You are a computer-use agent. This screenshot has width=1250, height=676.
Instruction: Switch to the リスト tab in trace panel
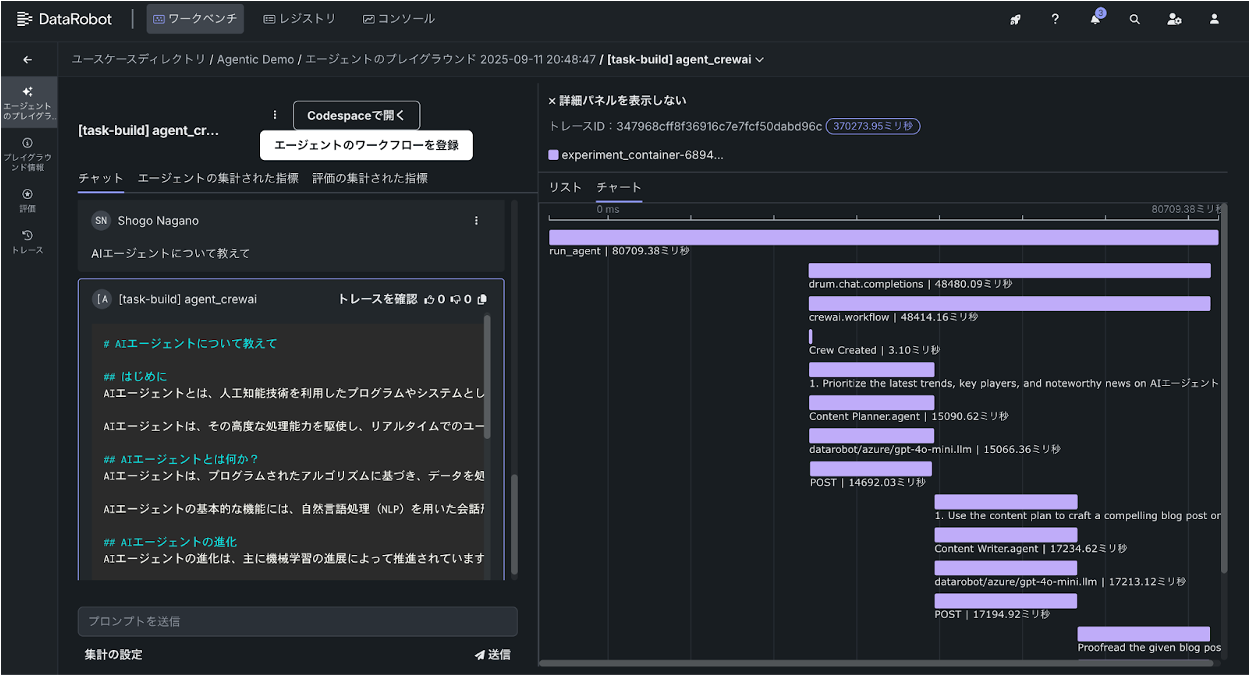point(566,187)
